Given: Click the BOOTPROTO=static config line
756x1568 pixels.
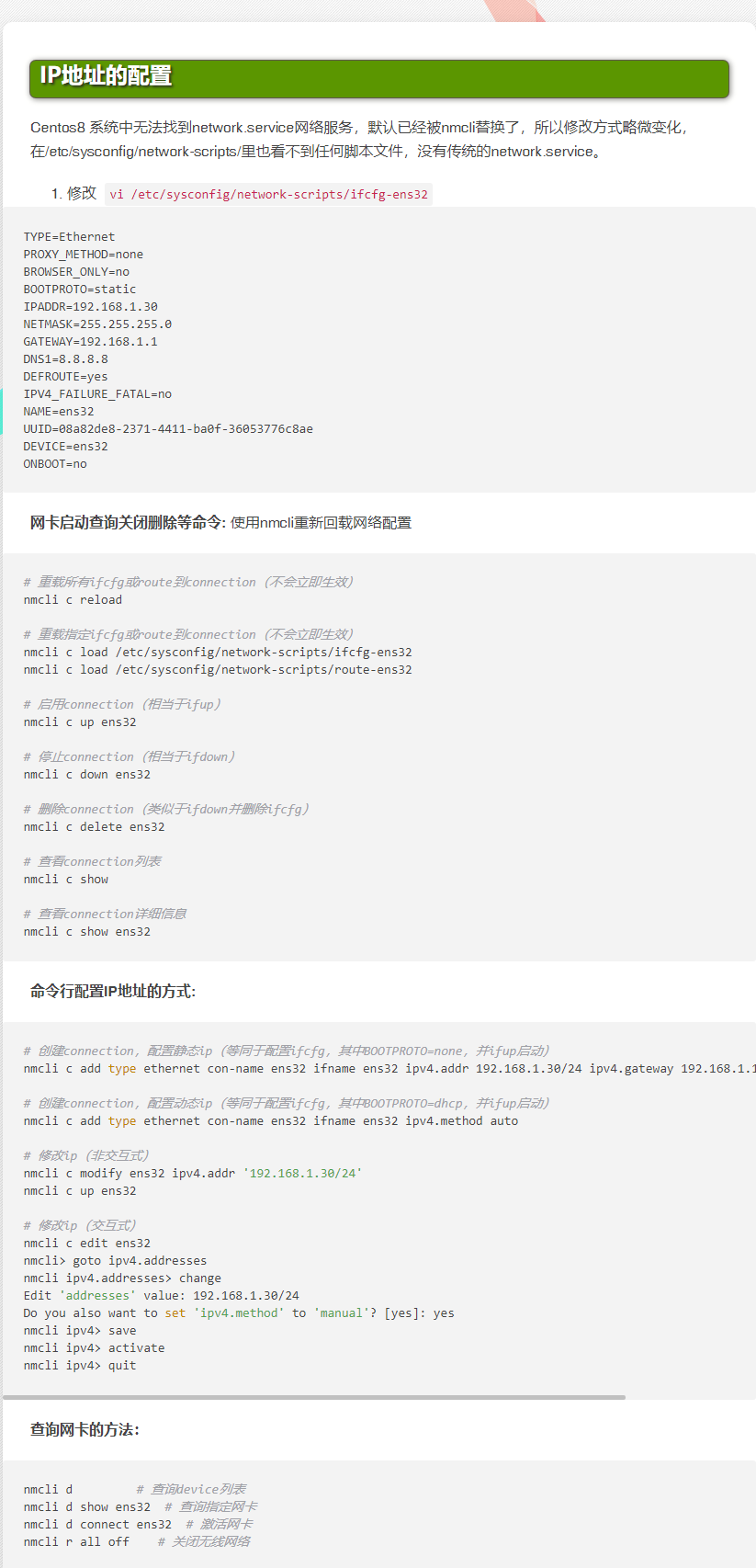Looking at the screenshot, I should coord(80,289).
